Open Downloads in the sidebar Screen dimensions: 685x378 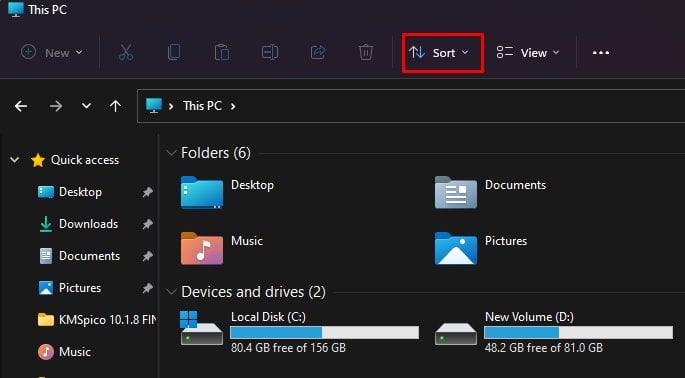click(x=88, y=224)
